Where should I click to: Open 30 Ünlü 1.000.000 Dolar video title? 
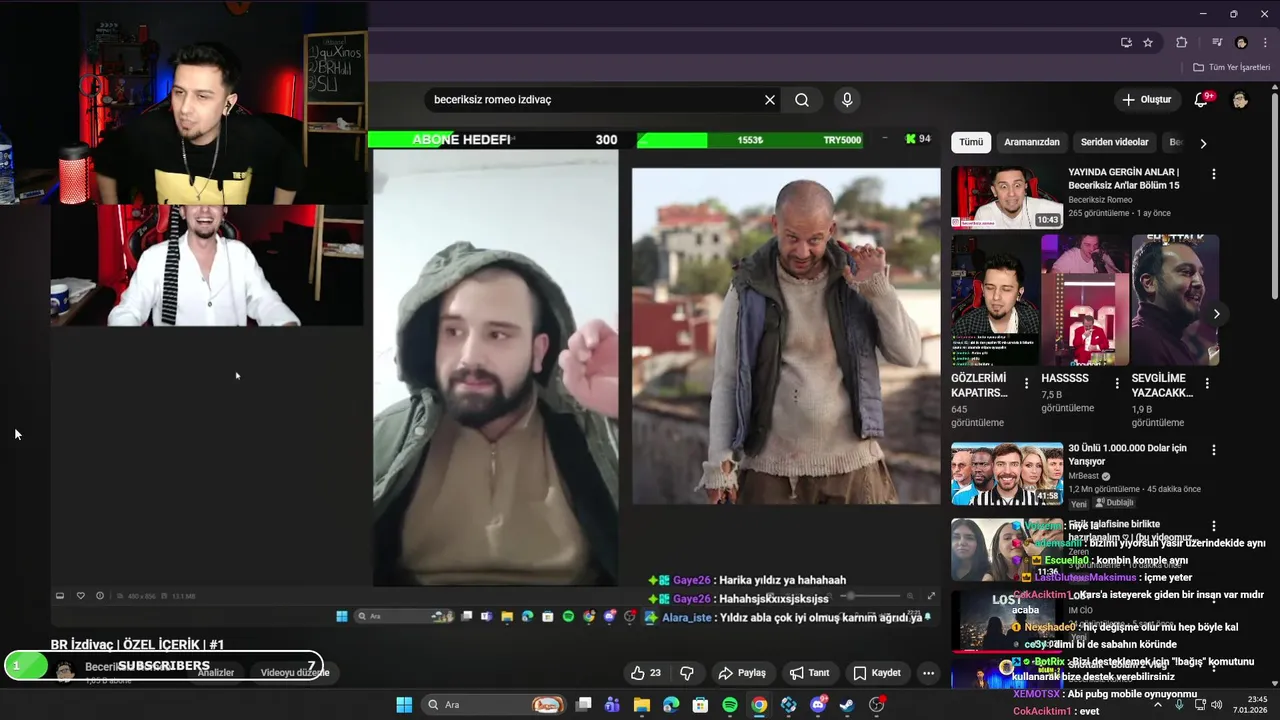(1127, 455)
